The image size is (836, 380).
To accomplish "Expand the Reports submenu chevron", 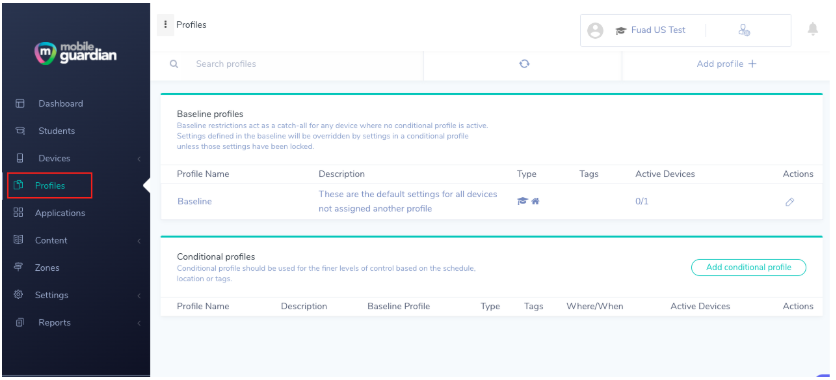I will click(x=139, y=323).
